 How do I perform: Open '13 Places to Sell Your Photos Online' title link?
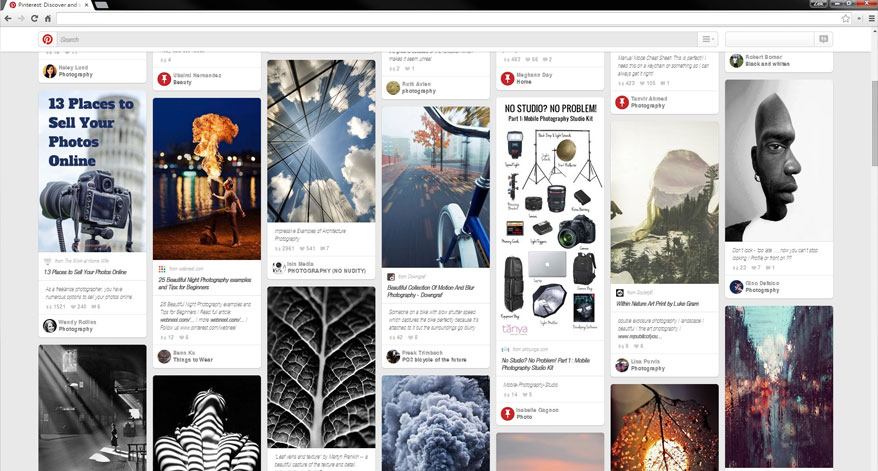pos(85,272)
